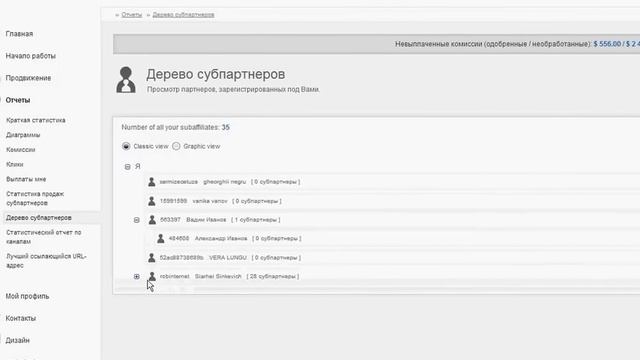Viewport: 640px width, 360px height.
Task: Open the Дизайн sidebar item
Action: 17,340
